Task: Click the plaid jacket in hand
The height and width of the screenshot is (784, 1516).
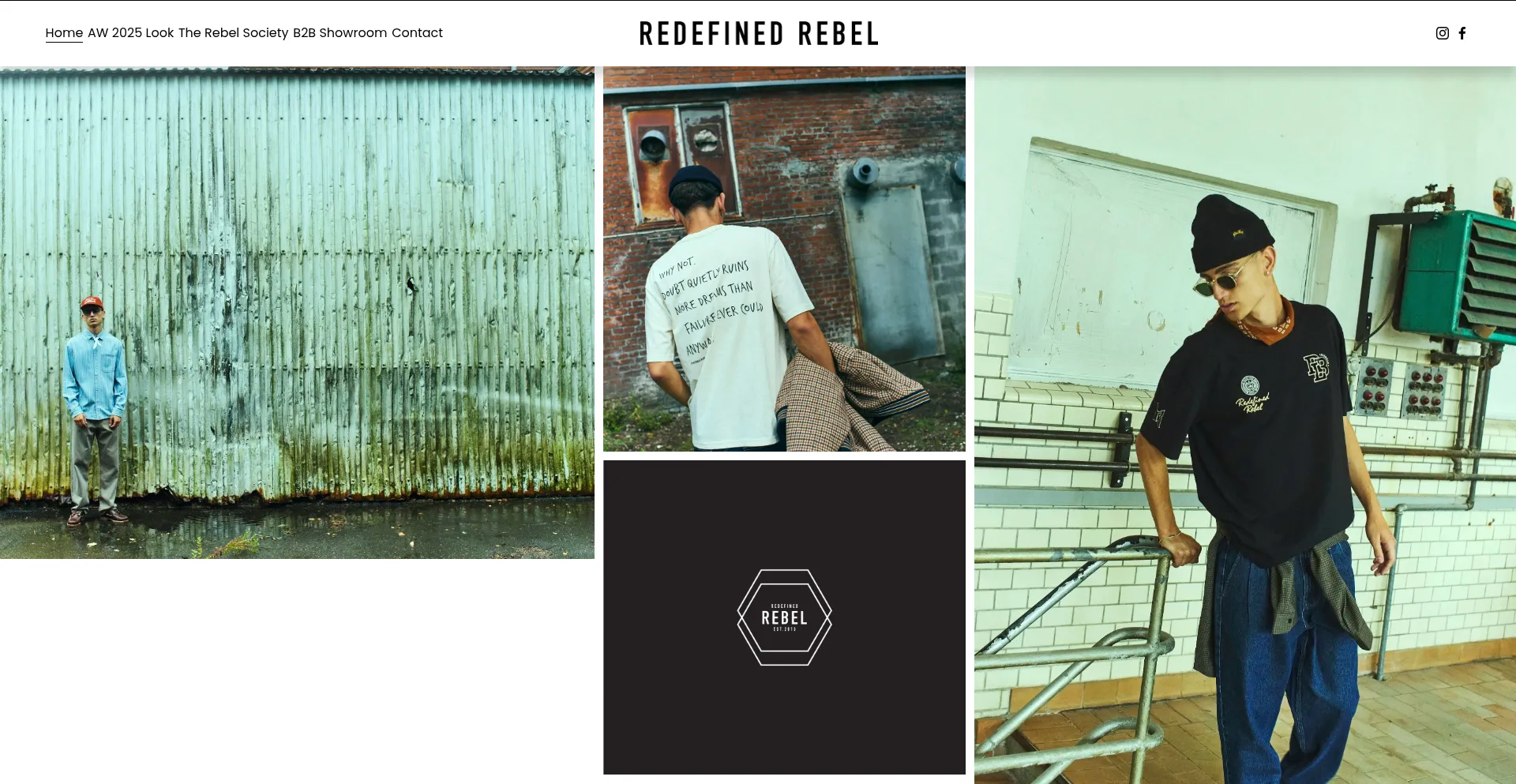Action: point(849,399)
